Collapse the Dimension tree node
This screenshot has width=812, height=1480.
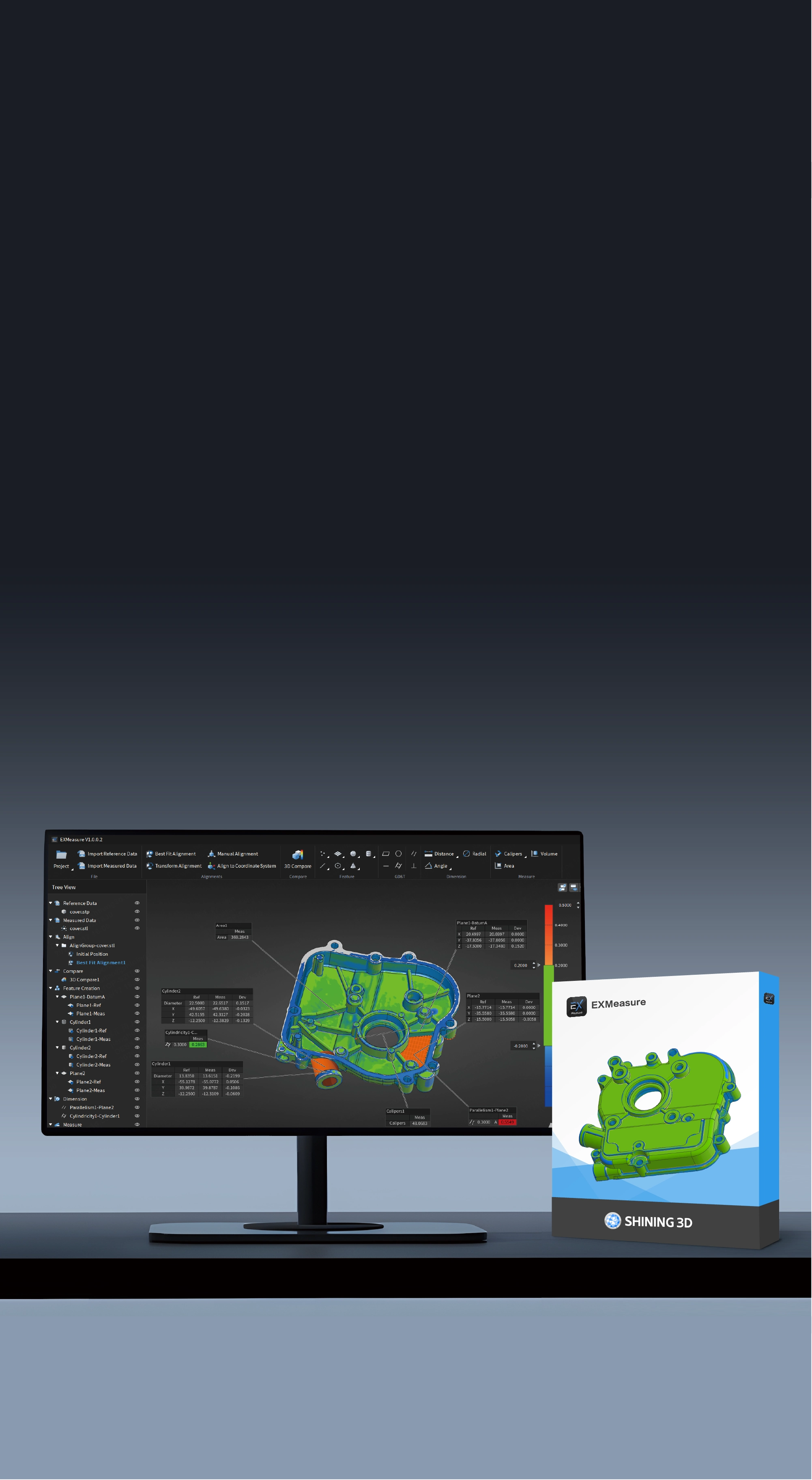pos(51,1099)
